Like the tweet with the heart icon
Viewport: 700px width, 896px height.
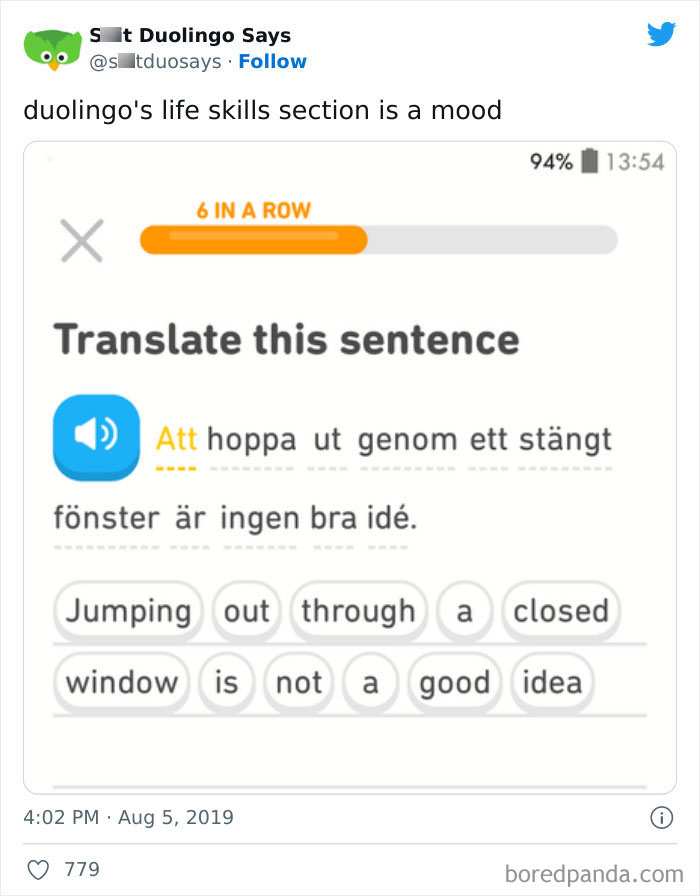pyautogui.click(x=36, y=869)
